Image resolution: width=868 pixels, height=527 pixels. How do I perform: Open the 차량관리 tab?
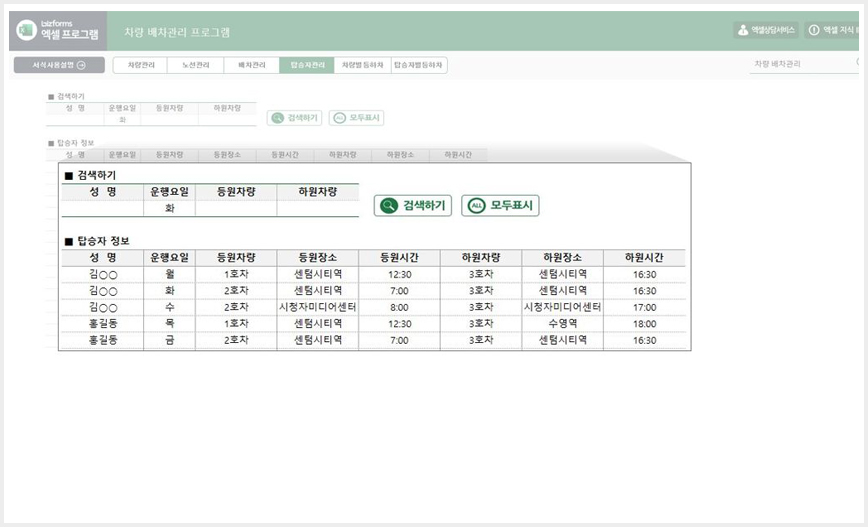point(141,65)
